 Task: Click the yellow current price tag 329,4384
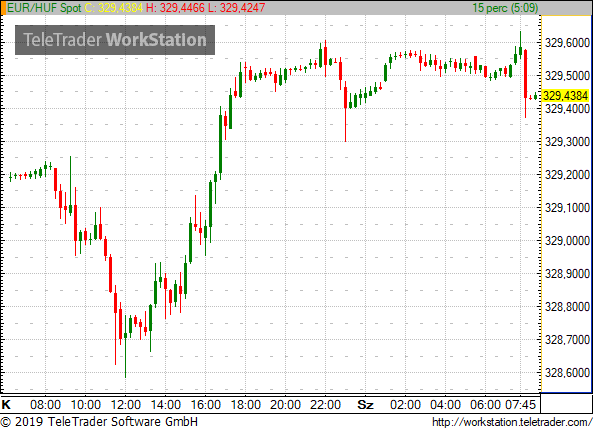(565, 96)
